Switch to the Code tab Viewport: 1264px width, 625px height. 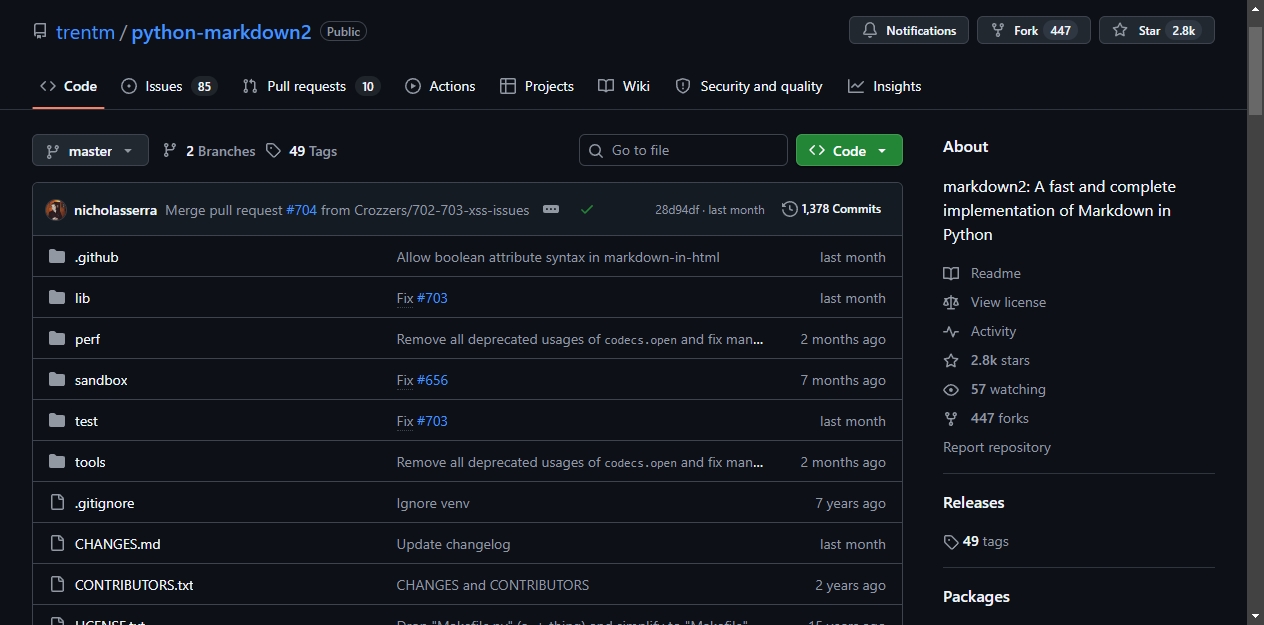[x=68, y=86]
